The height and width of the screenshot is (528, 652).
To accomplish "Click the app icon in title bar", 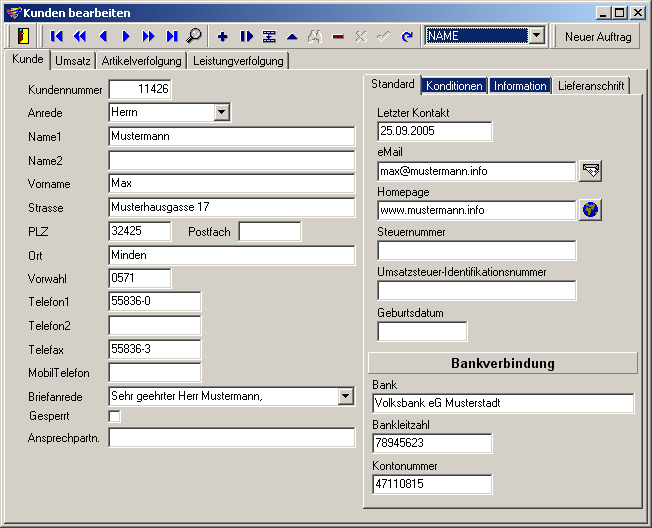I will [14, 13].
